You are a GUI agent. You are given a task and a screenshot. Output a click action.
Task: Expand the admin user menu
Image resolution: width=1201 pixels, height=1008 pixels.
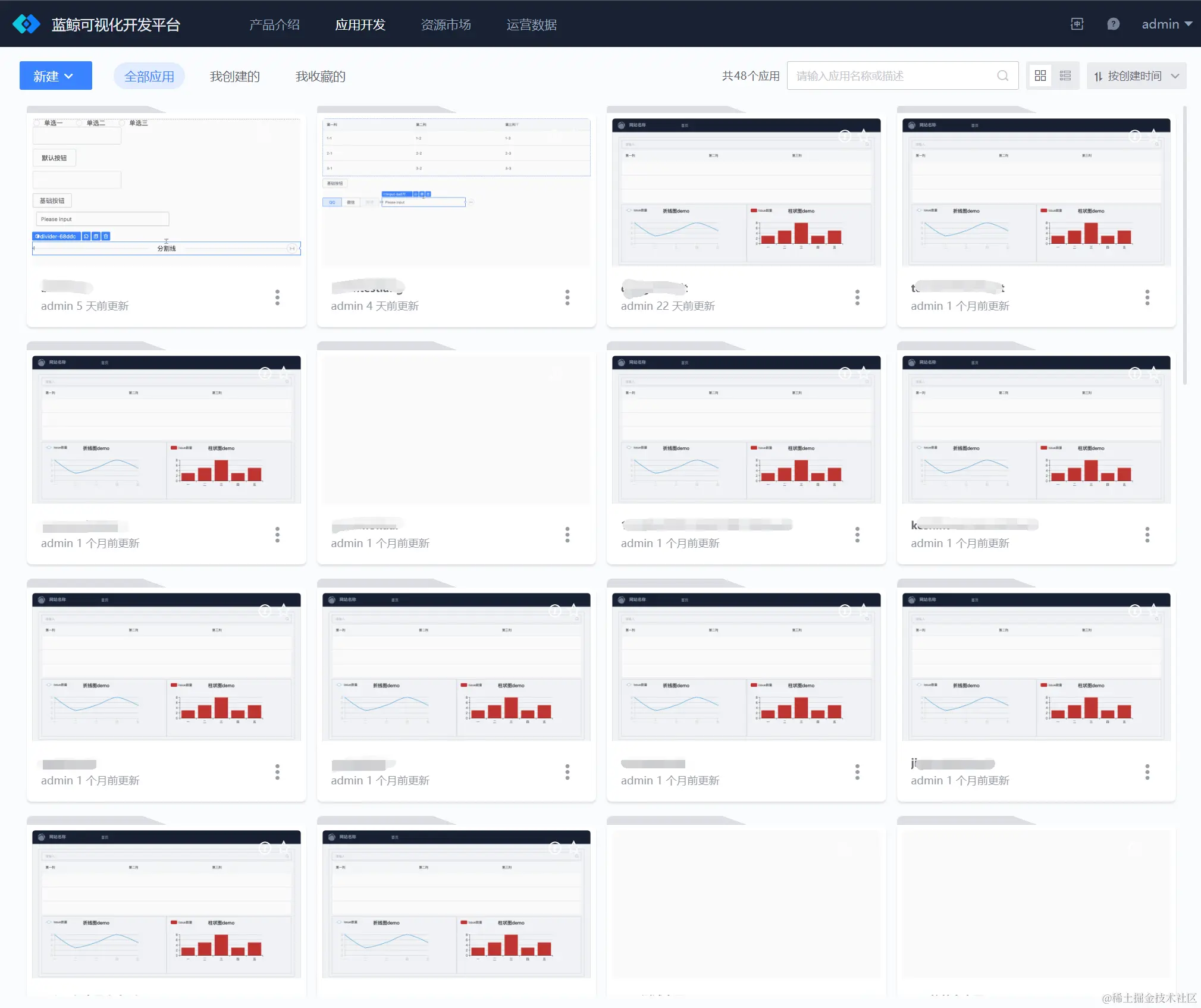(1166, 24)
